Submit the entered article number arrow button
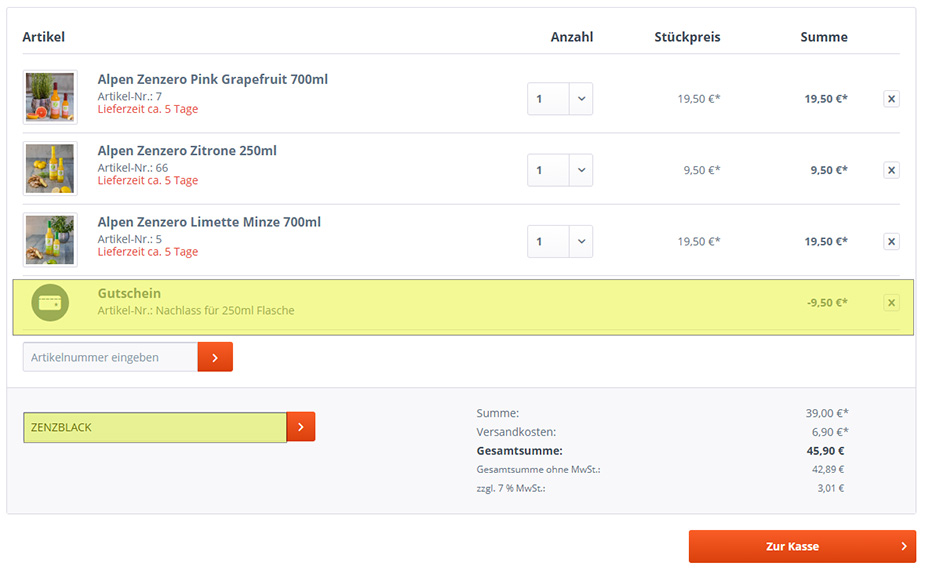The image size is (925, 570). coord(215,357)
